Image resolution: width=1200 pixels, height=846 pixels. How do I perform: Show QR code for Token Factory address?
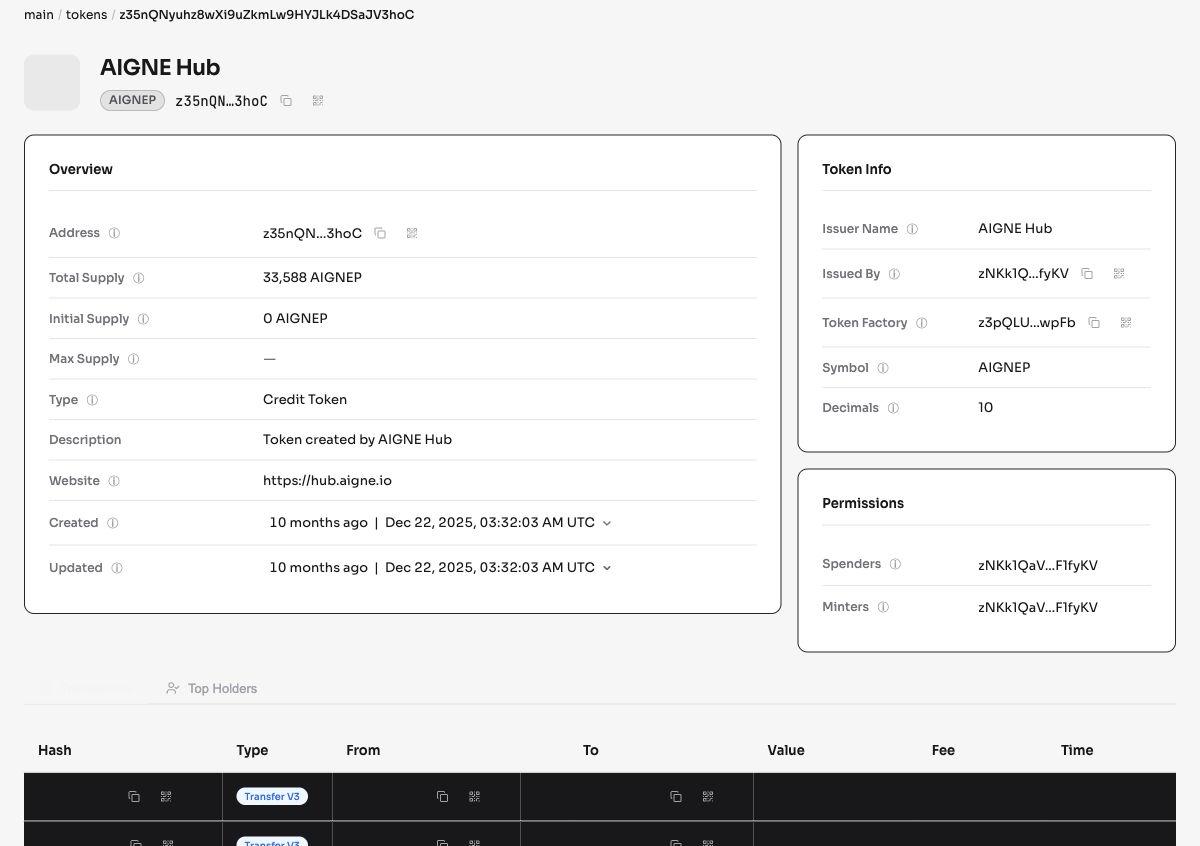tap(1126, 323)
